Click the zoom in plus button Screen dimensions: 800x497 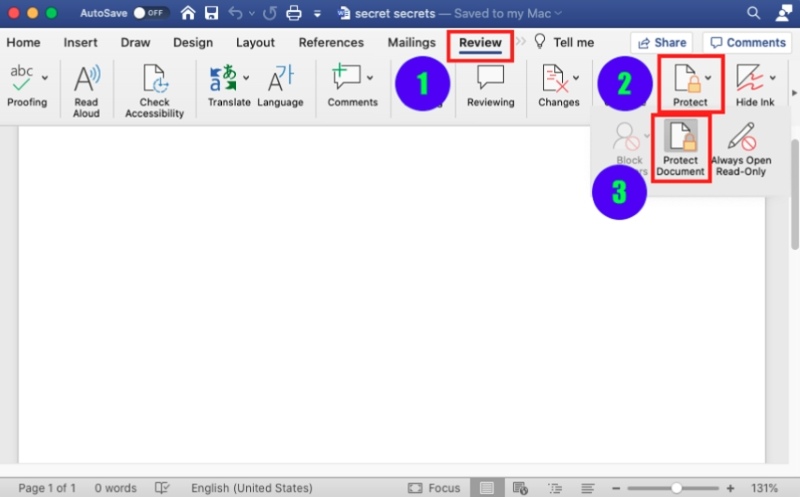coord(730,488)
